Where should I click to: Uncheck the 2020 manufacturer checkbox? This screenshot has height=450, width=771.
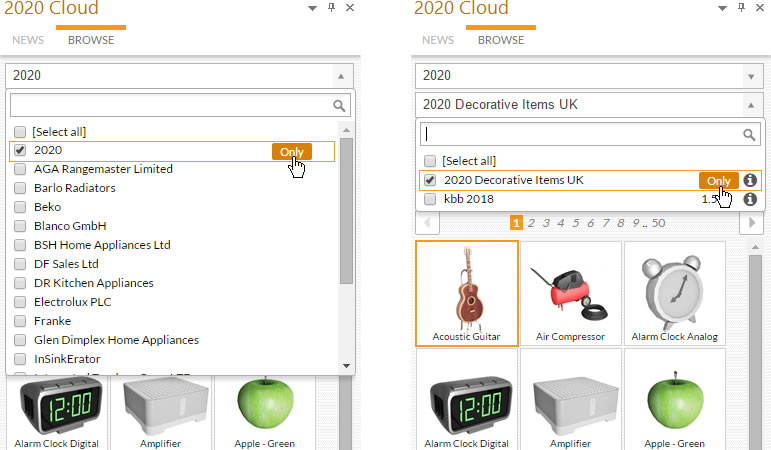(x=20, y=150)
